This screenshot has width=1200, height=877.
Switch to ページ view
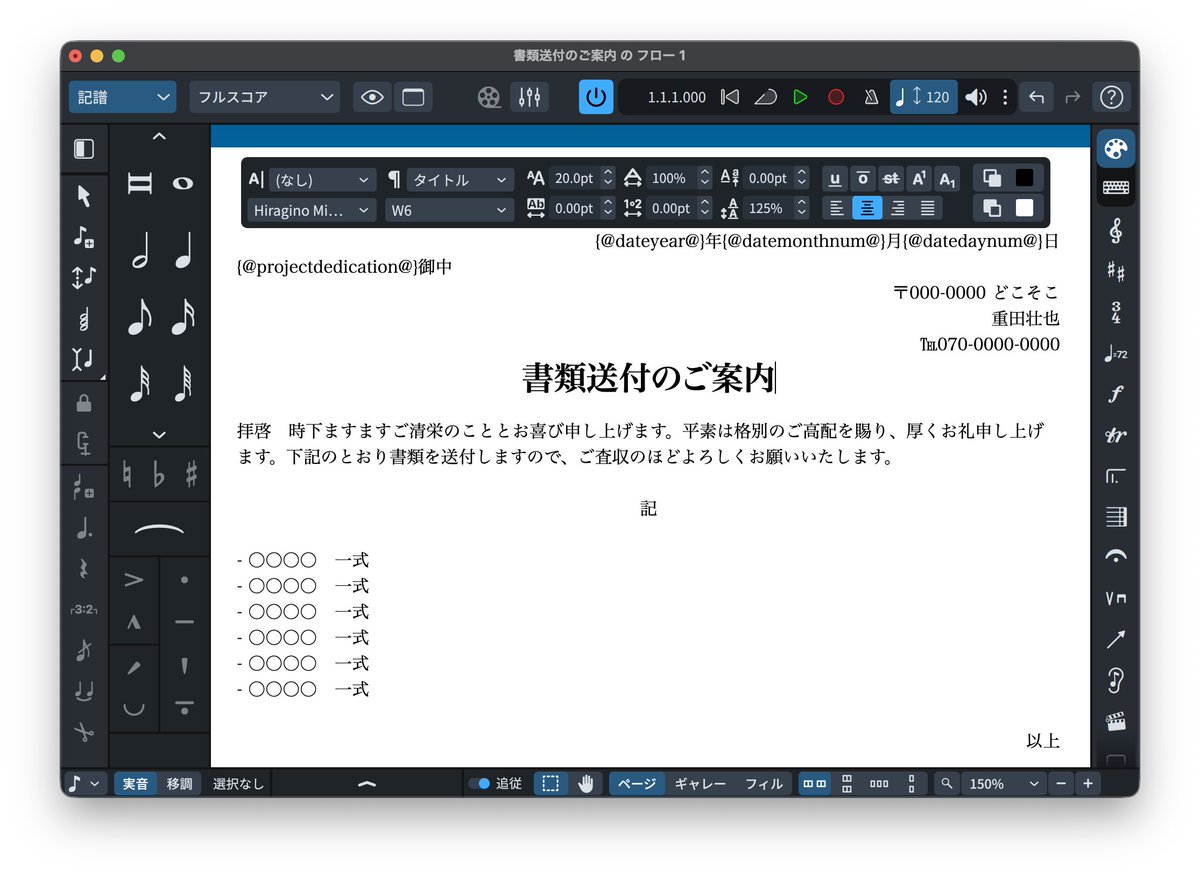pyautogui.click(x=637, y=784)
